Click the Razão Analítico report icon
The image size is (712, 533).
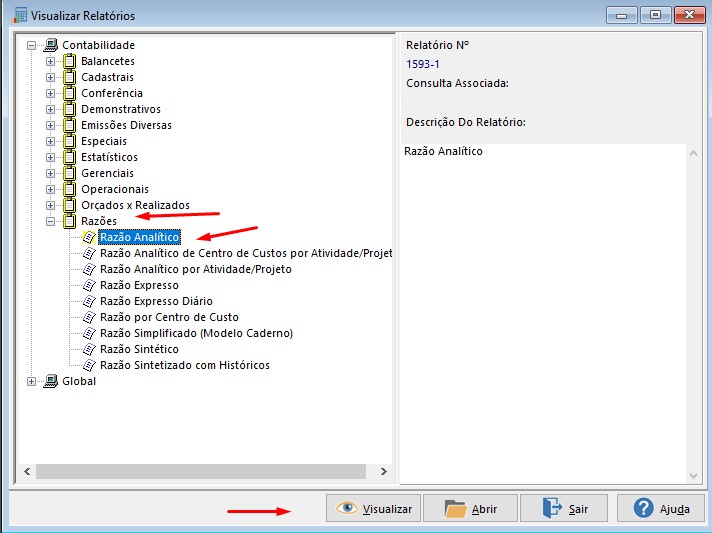pyautogui.click(x=89, y=237)
